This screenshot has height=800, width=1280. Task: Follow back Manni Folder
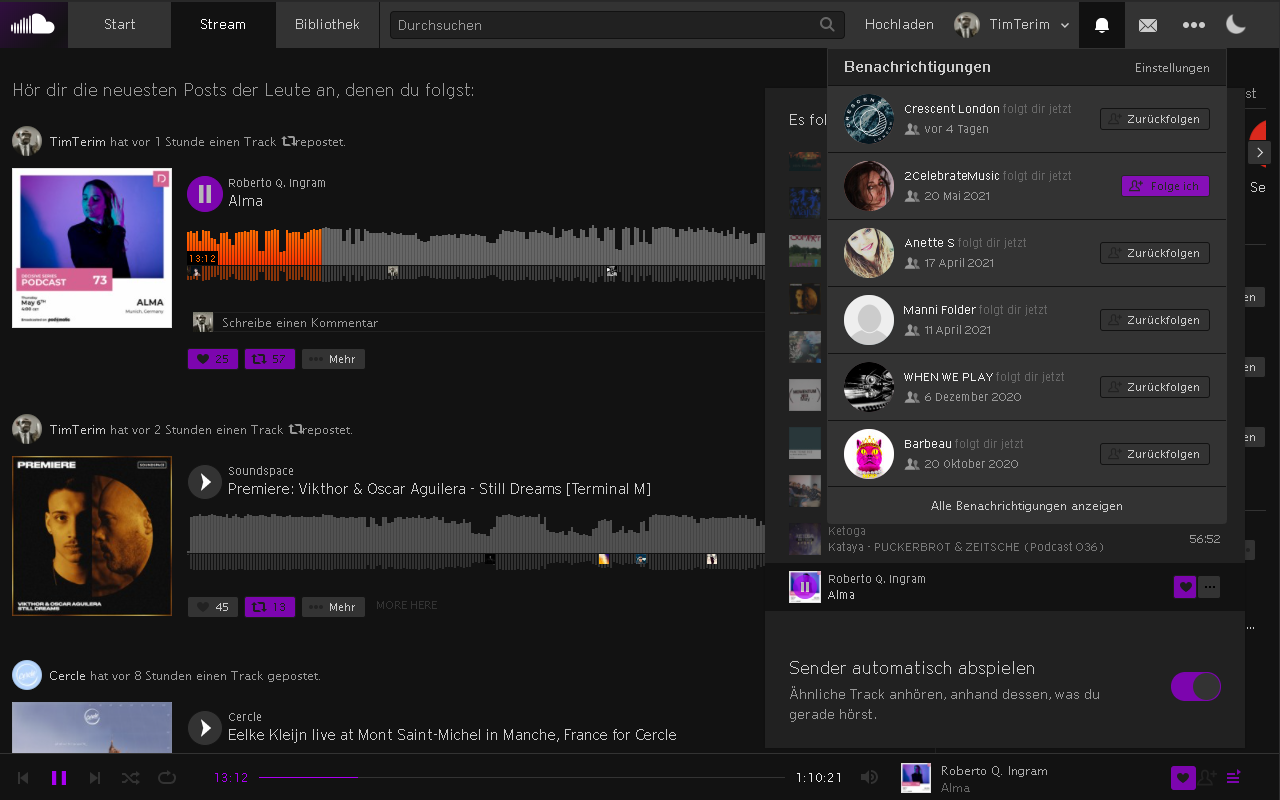point(1155,320)
